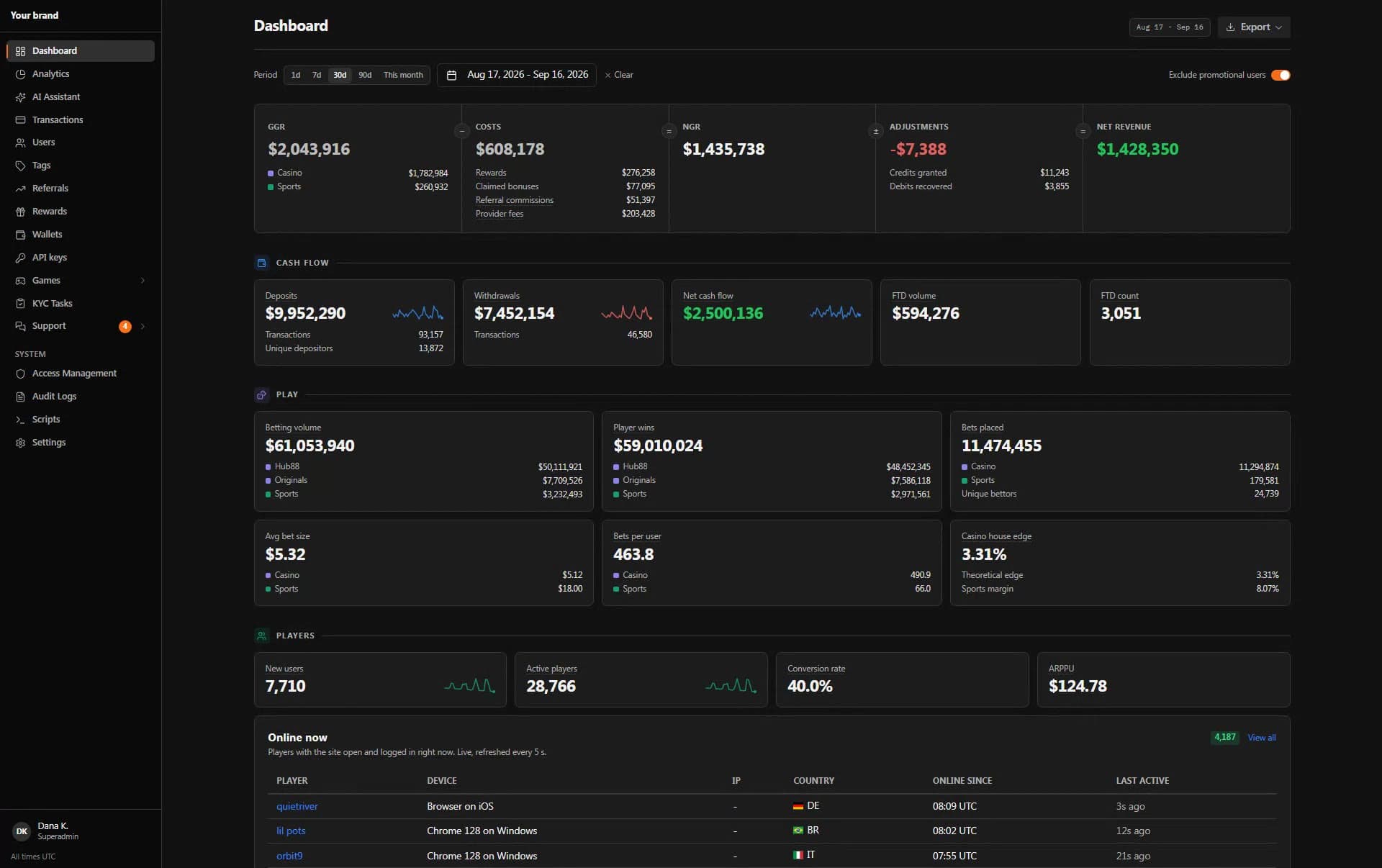Select the Tags icon in sidebar
The height and width of the screenshot is (868, 1382).
(x=20, y=166)
